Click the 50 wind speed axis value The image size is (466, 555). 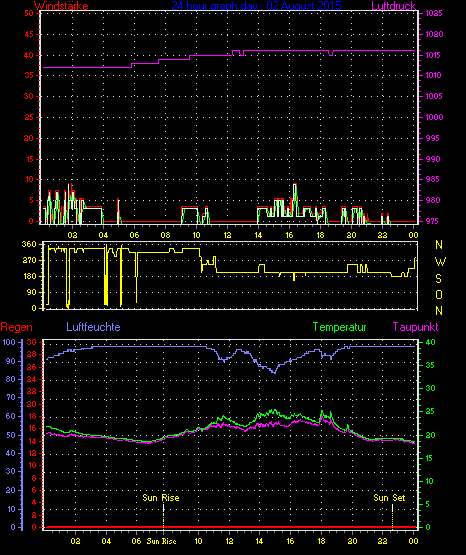(x=29, y=13)
